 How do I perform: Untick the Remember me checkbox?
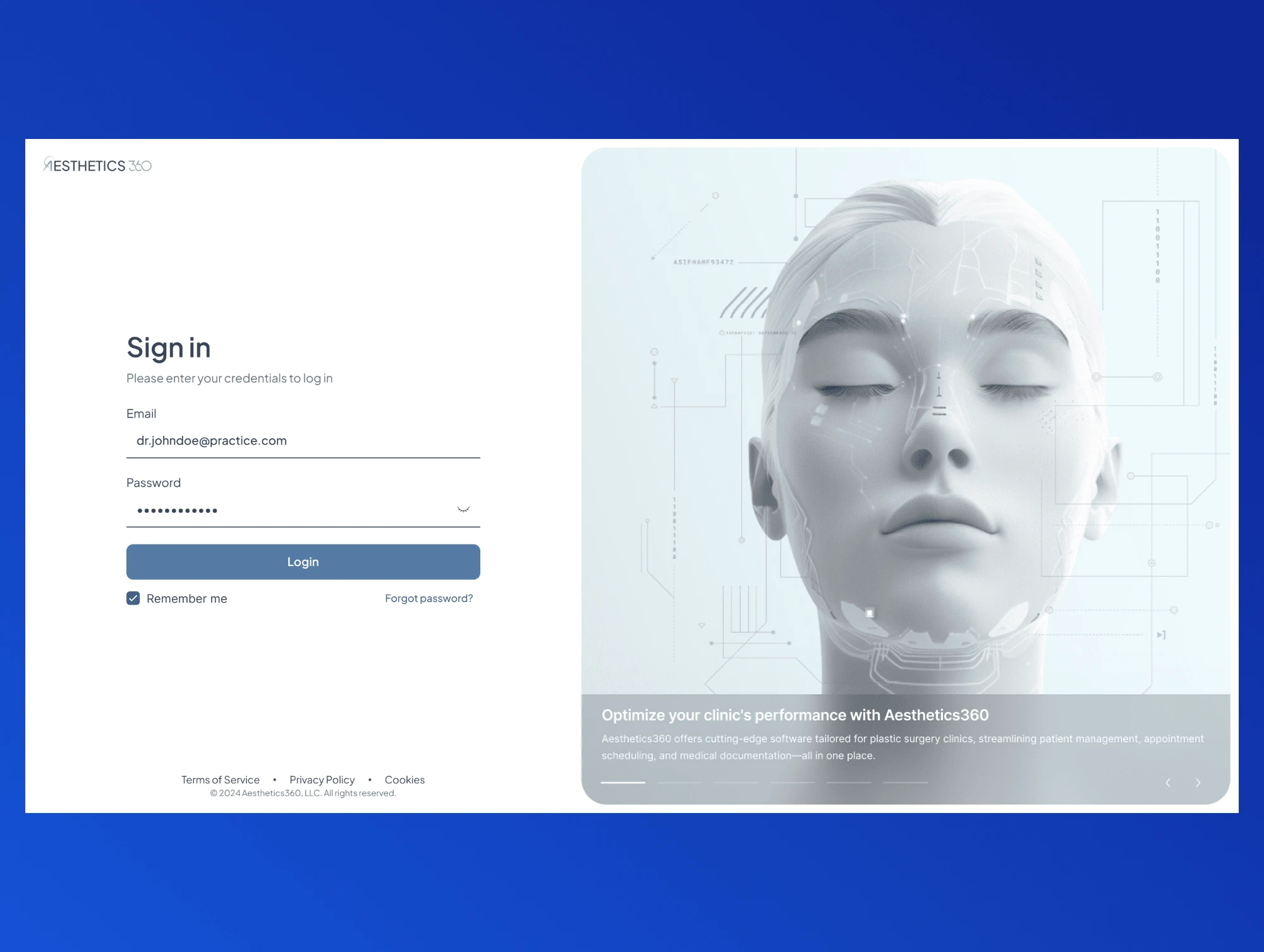133,598
